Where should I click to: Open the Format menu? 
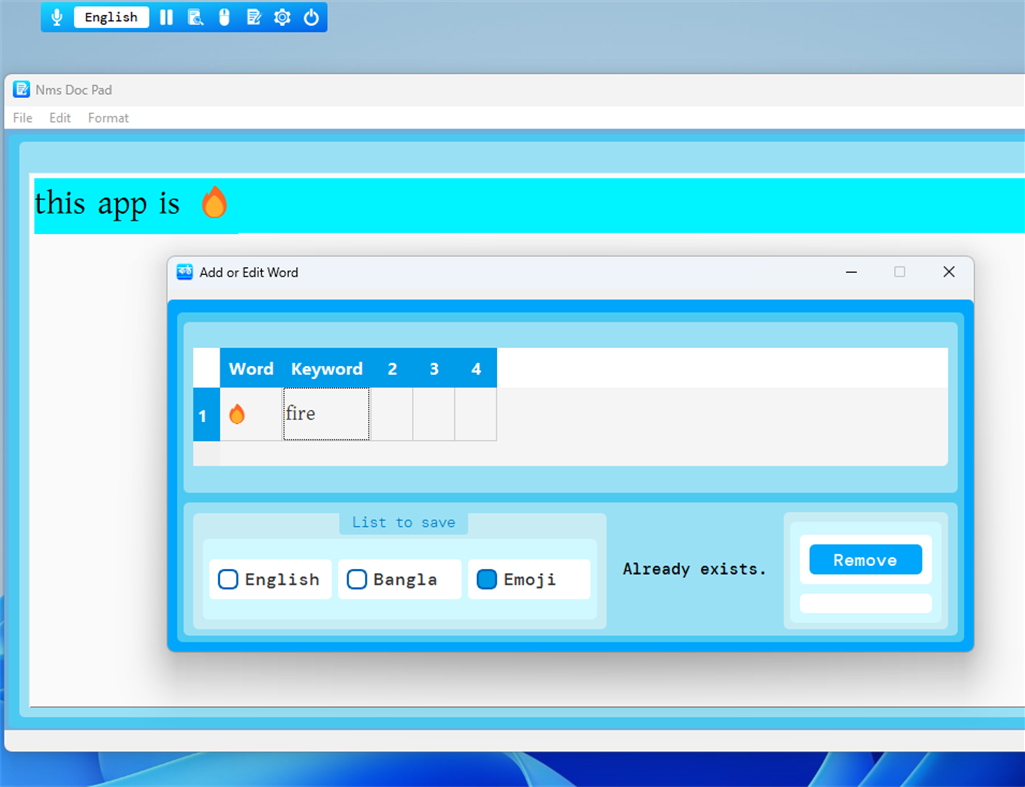tap(108, 117)
